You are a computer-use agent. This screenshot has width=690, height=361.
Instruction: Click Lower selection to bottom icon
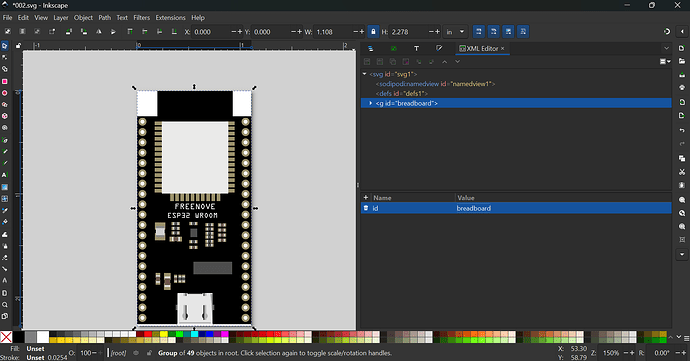(x=174, y=31)
